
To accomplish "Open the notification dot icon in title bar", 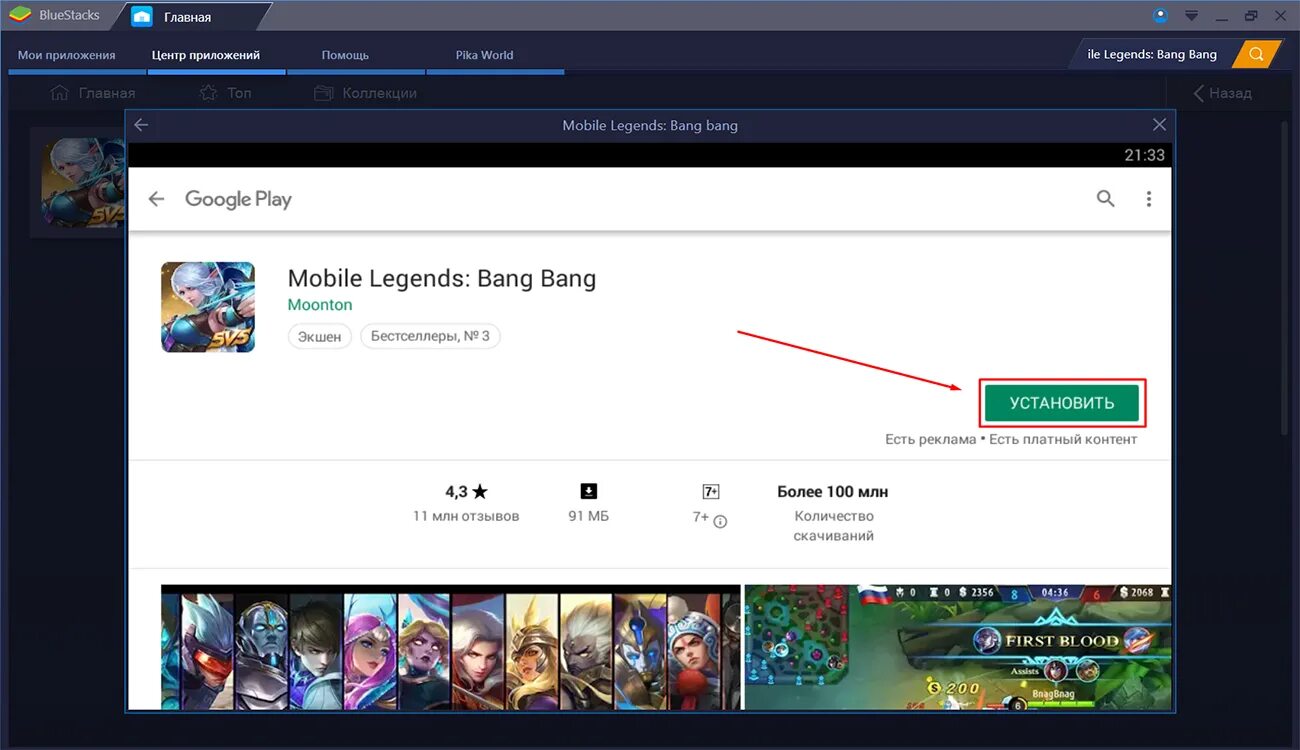I will click(1159, 14).
